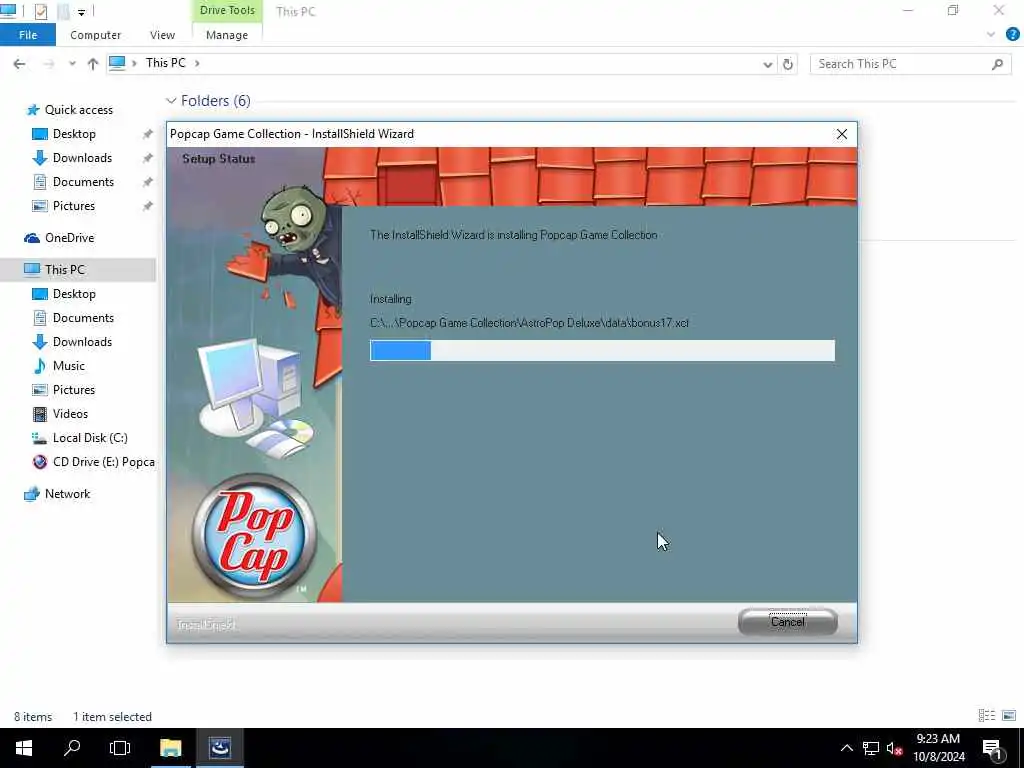This screenshot has height=768, width=1024.
Task: Go back with the Back arrow
Action: click(20, 63)
